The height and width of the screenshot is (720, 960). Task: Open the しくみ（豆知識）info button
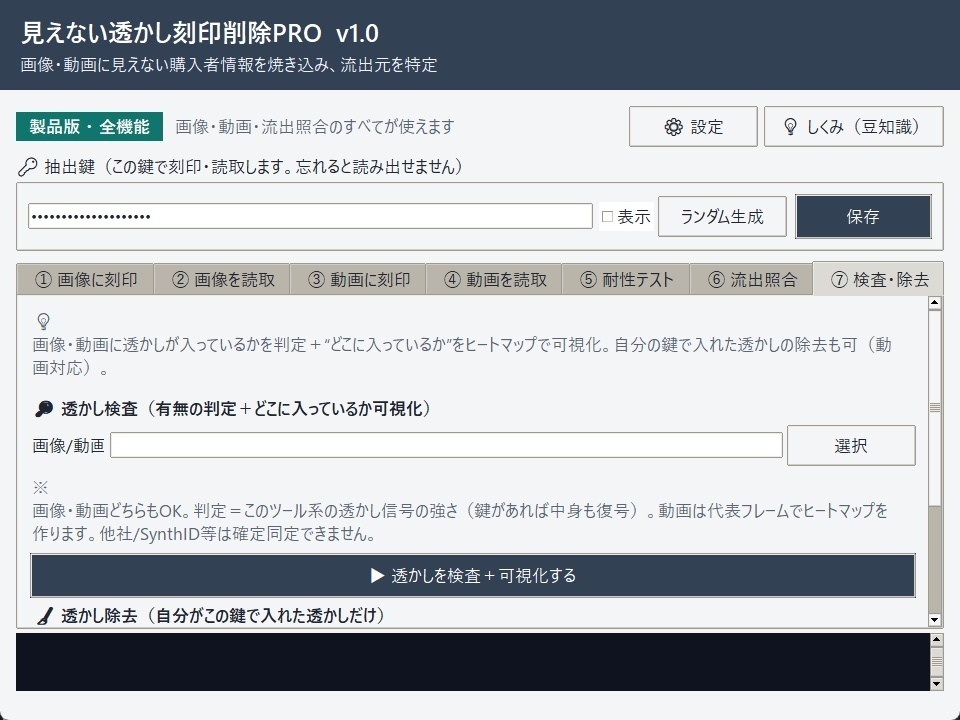tap(853, 127)
